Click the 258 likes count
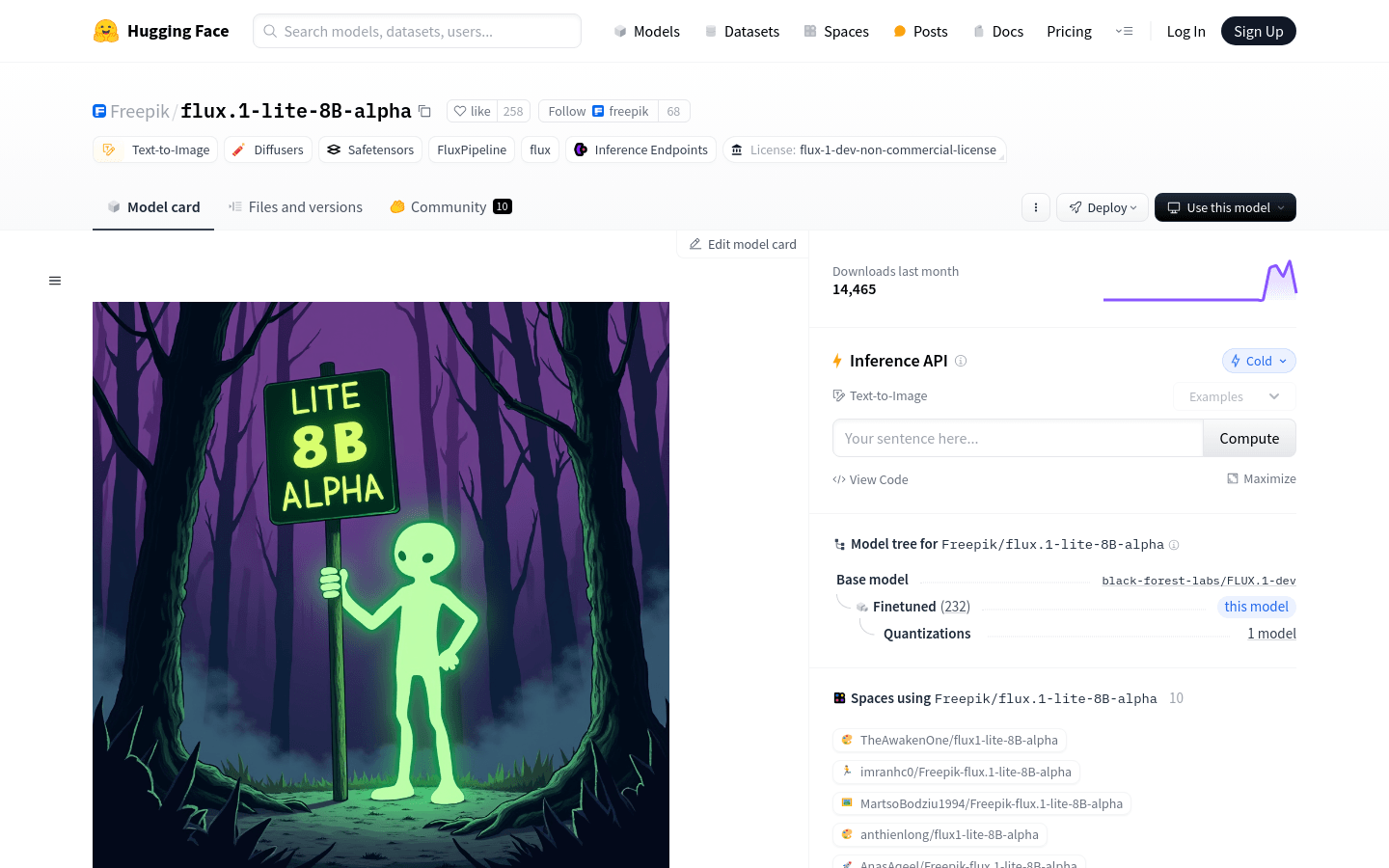This screenshot has width=1389, height=868. (513, 111)
